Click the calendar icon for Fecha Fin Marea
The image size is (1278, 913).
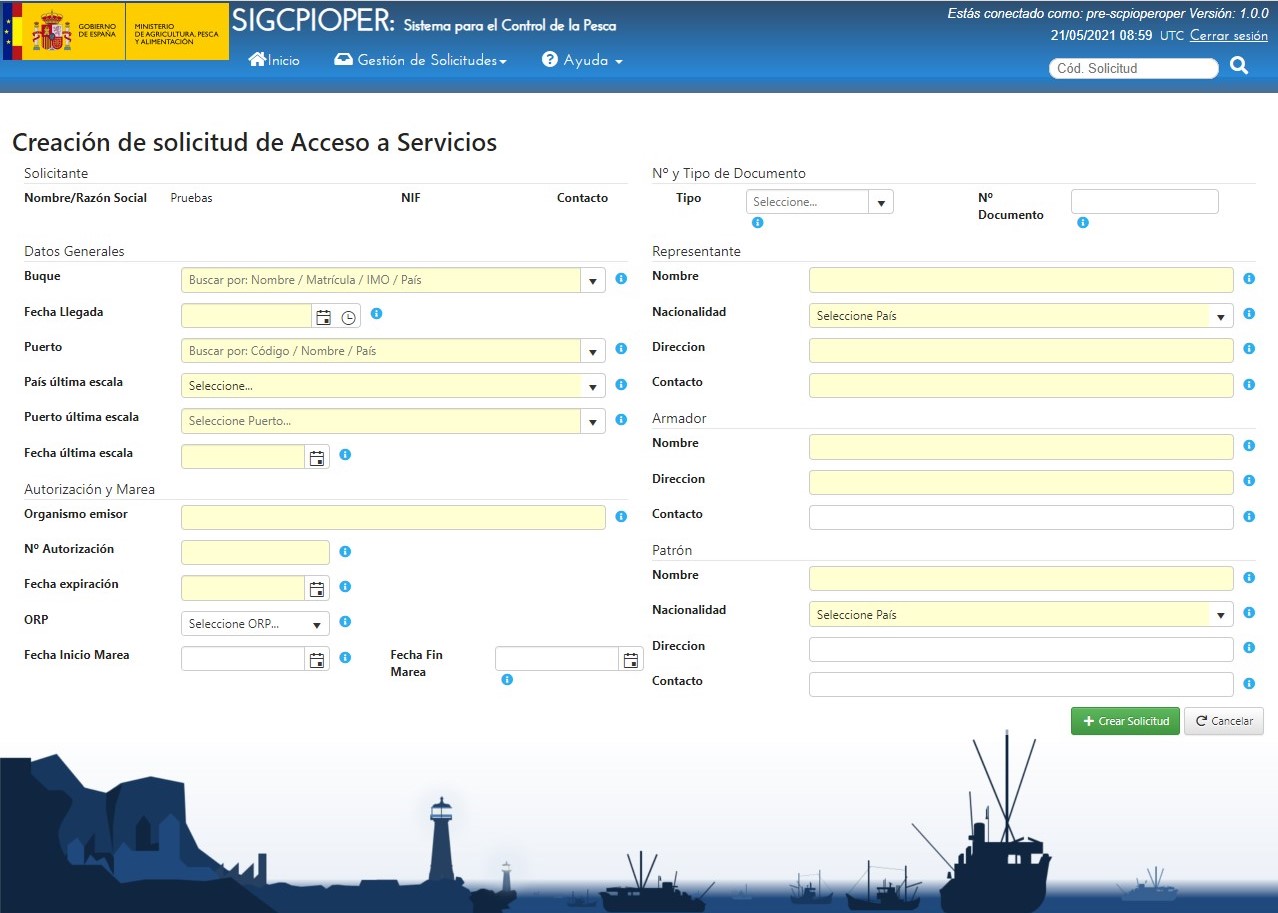631,660
